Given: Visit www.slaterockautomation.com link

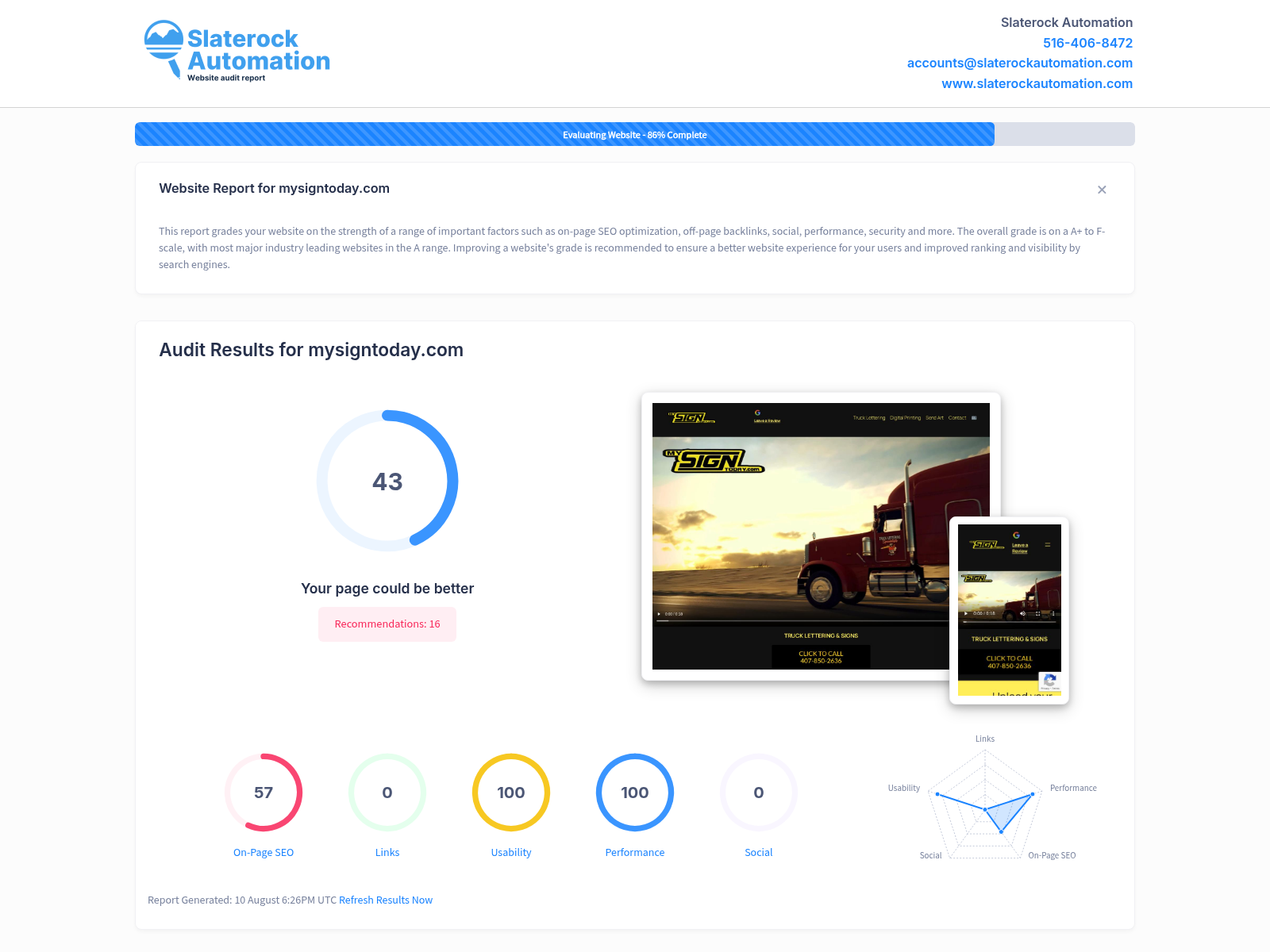Looking at the screenshot, I should pos(1037,83).
